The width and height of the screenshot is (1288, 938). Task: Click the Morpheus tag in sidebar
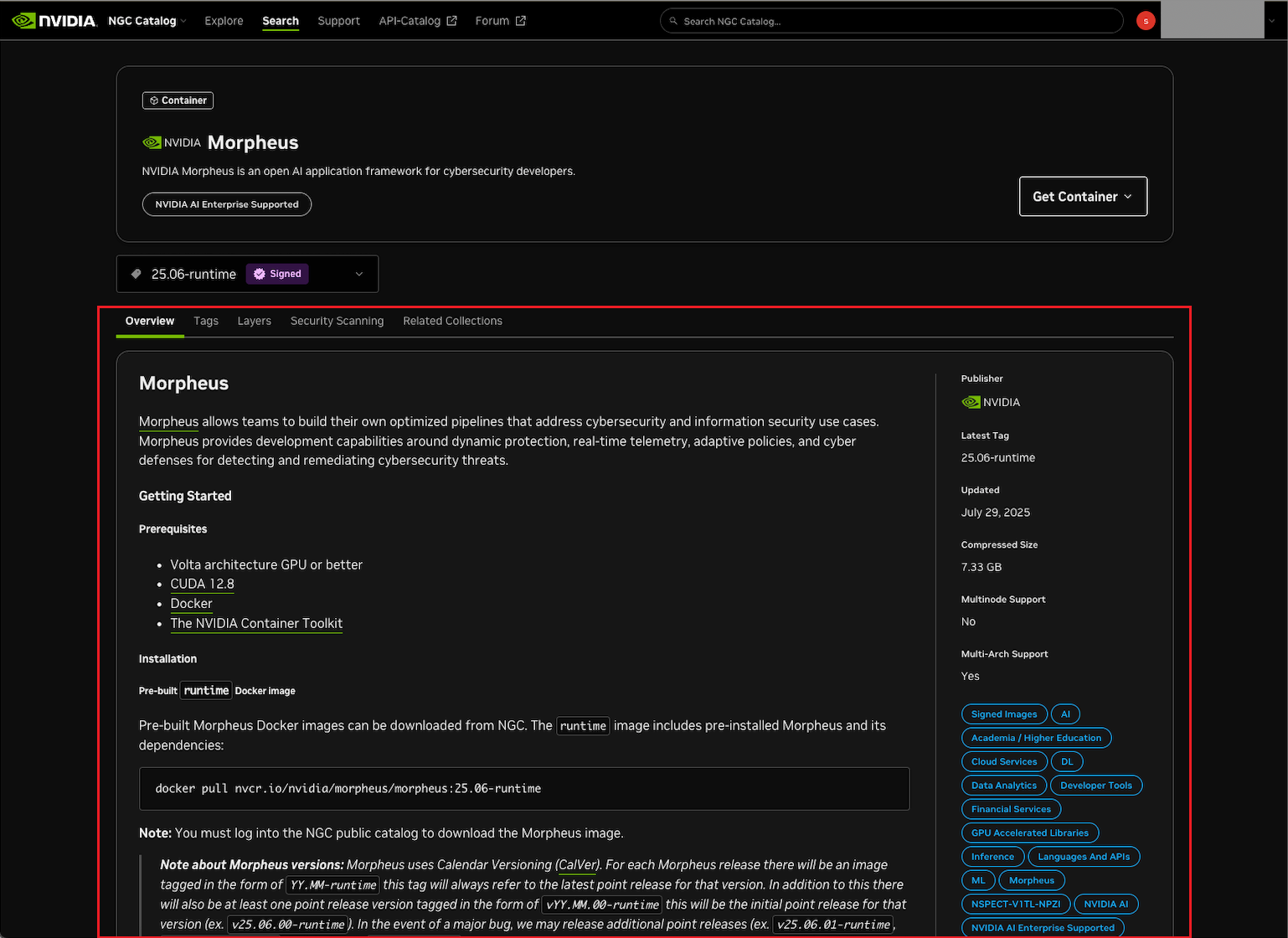click(1032, 880)
